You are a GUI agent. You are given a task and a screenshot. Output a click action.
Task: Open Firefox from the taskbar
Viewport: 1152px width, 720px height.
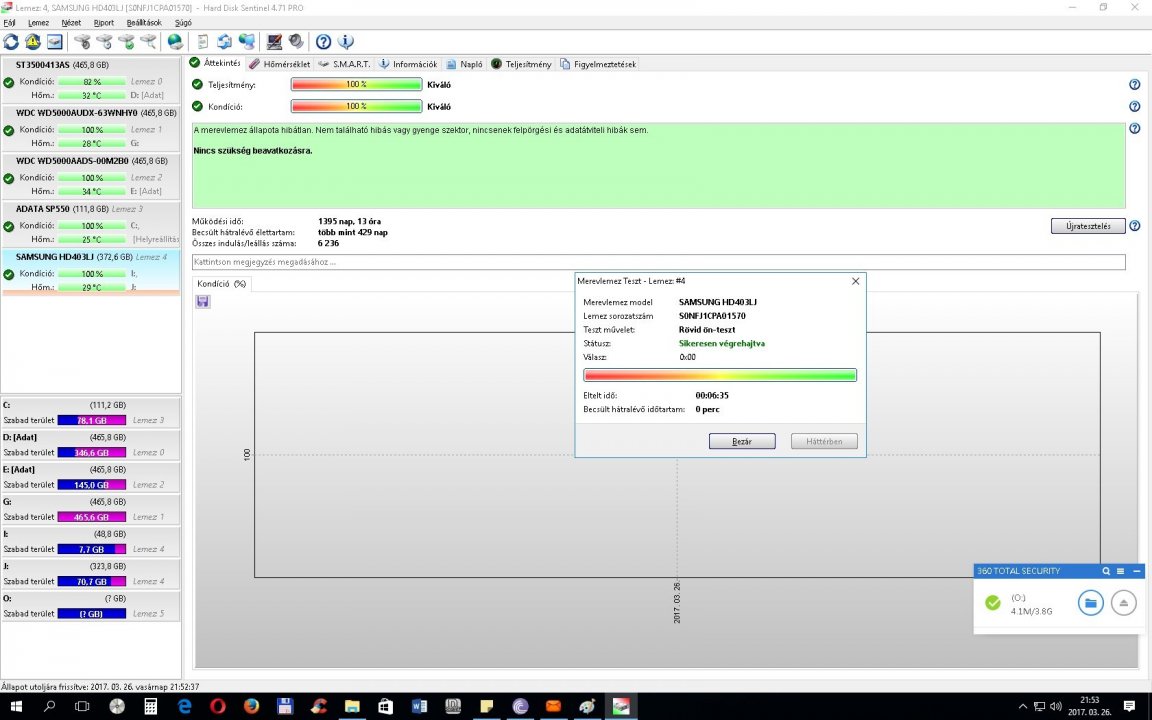(251, 707)
